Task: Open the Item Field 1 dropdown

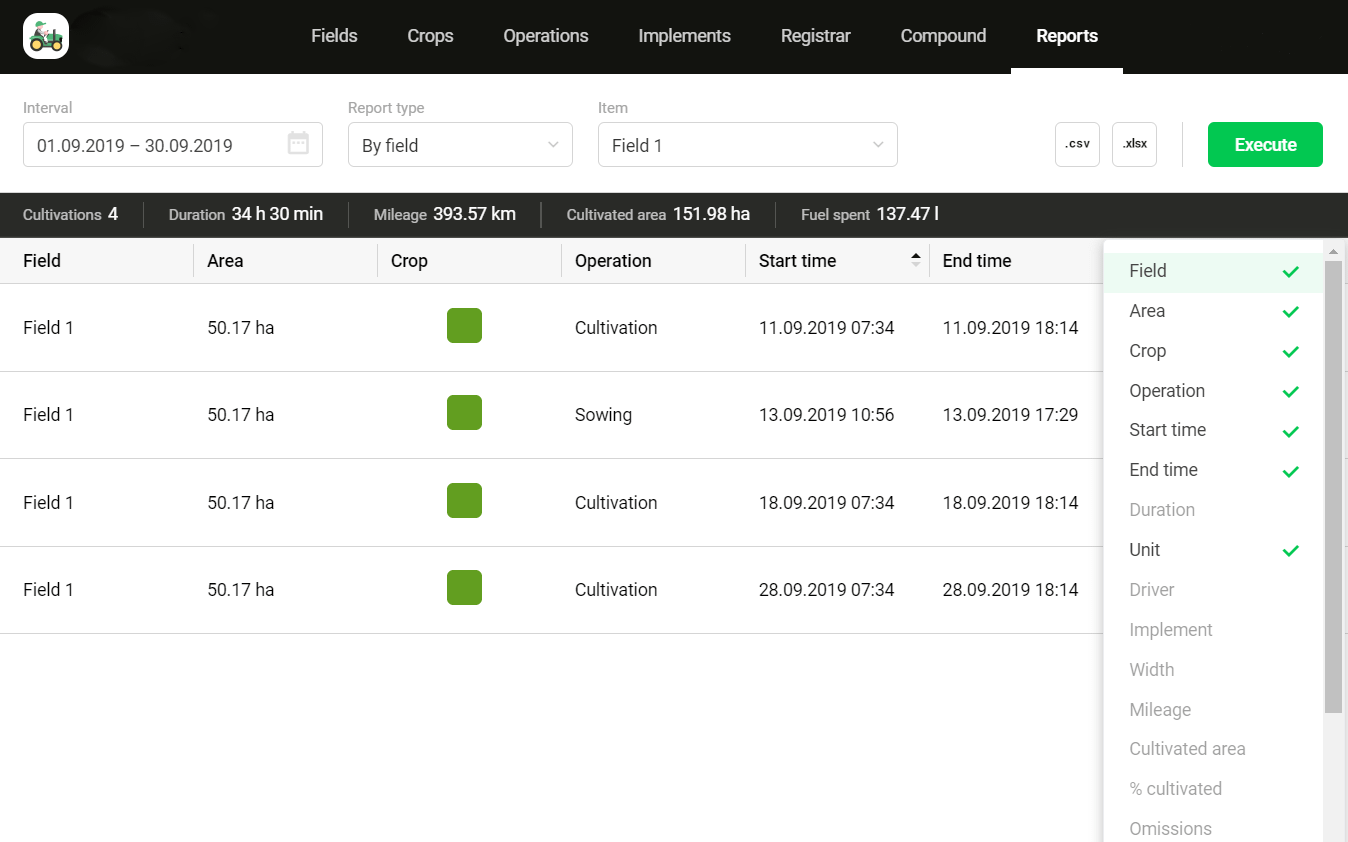Action: click(747, 145)
